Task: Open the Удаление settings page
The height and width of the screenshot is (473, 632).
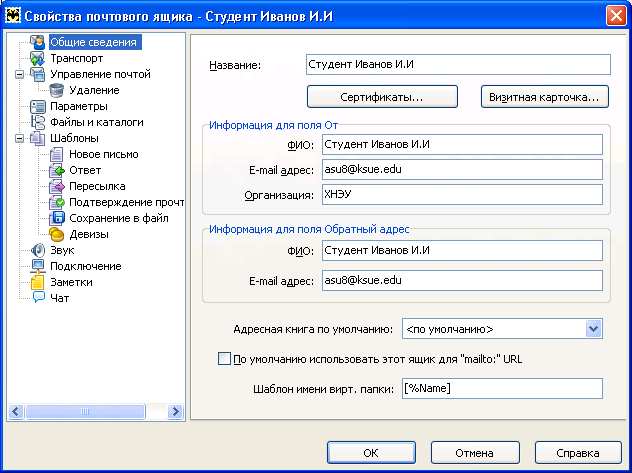Action: [x=94, y=90]
